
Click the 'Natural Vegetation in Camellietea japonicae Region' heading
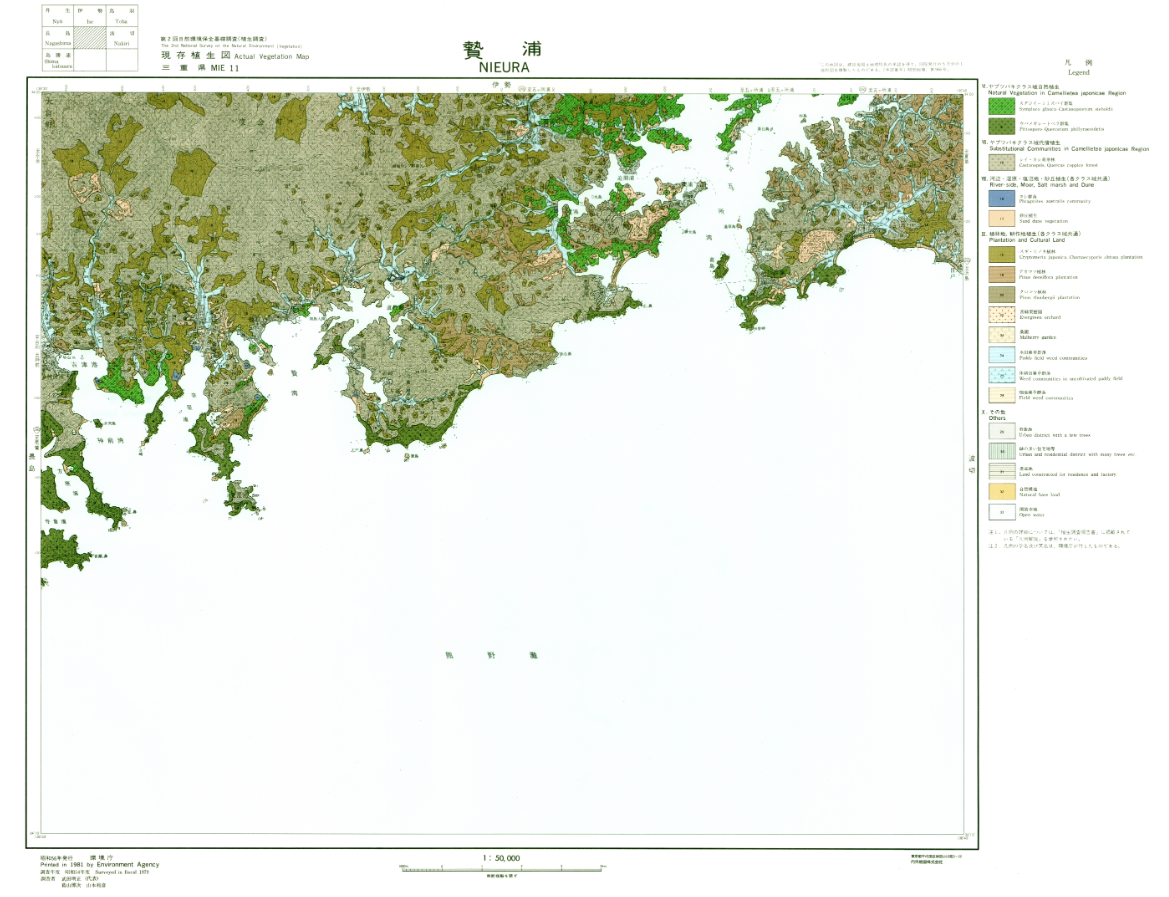(1056, 93)
